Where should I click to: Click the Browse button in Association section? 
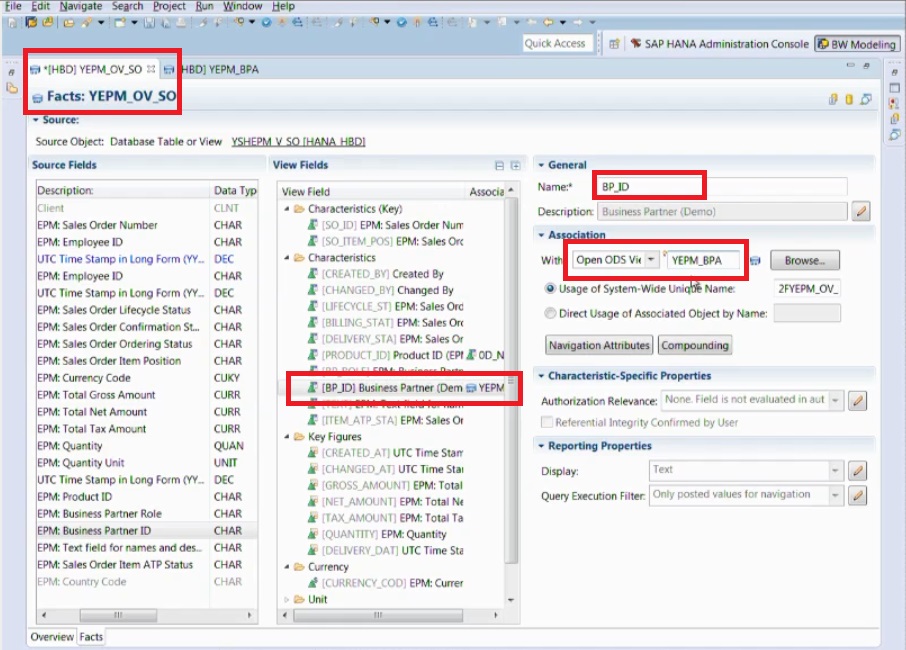804,260
